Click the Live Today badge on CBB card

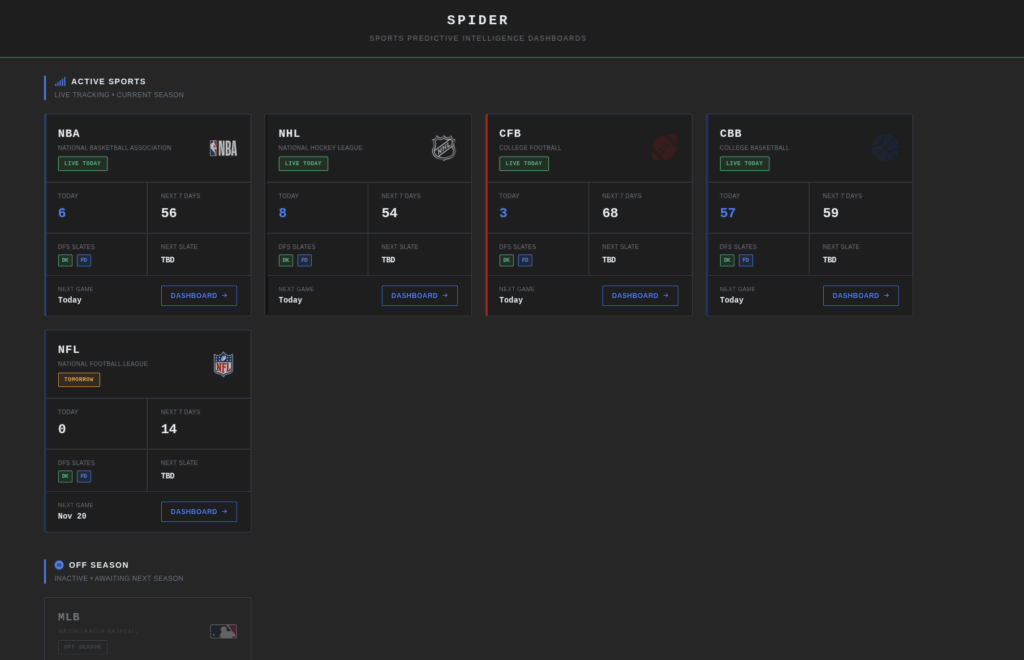pos(744,163)
